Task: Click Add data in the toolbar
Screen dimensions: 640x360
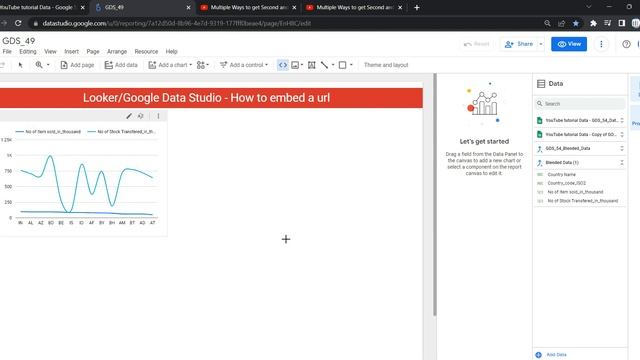Action: point(121,65)
